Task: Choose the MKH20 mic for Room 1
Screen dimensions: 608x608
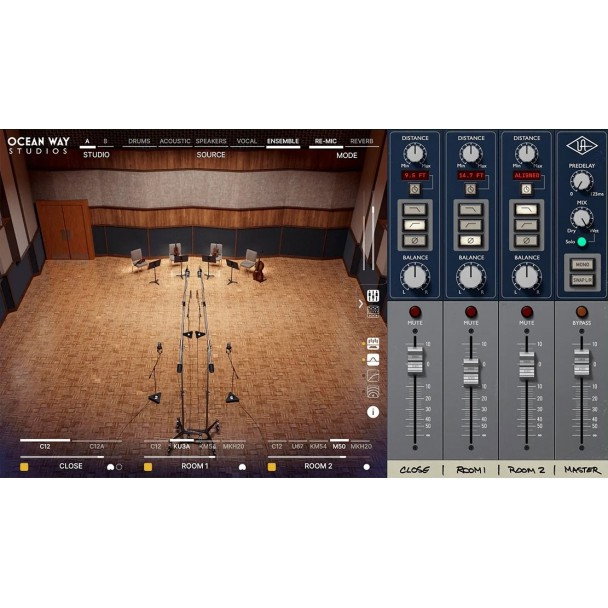Action: 233,446
